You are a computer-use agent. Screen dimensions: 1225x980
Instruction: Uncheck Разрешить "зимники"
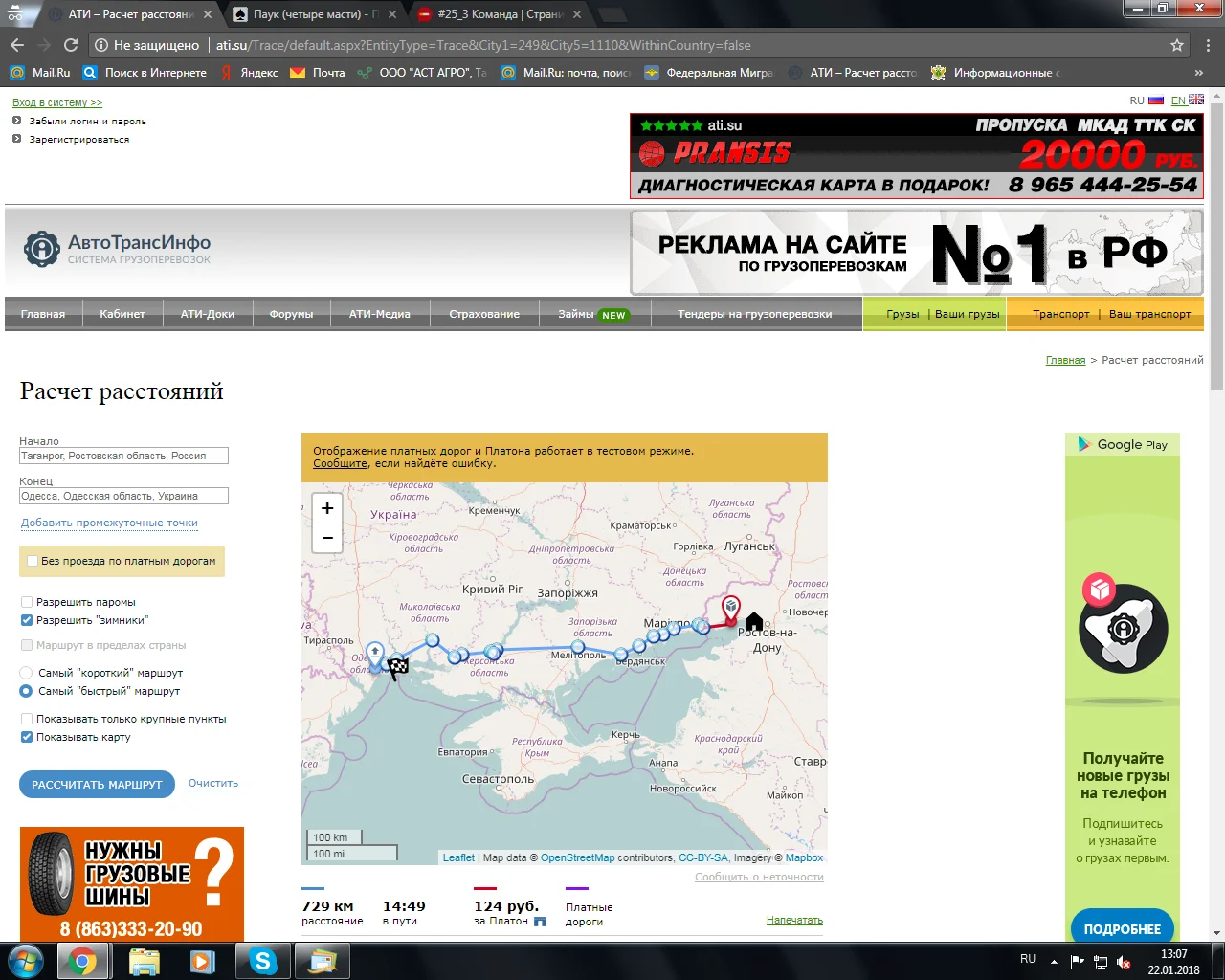tap(27, 620)
